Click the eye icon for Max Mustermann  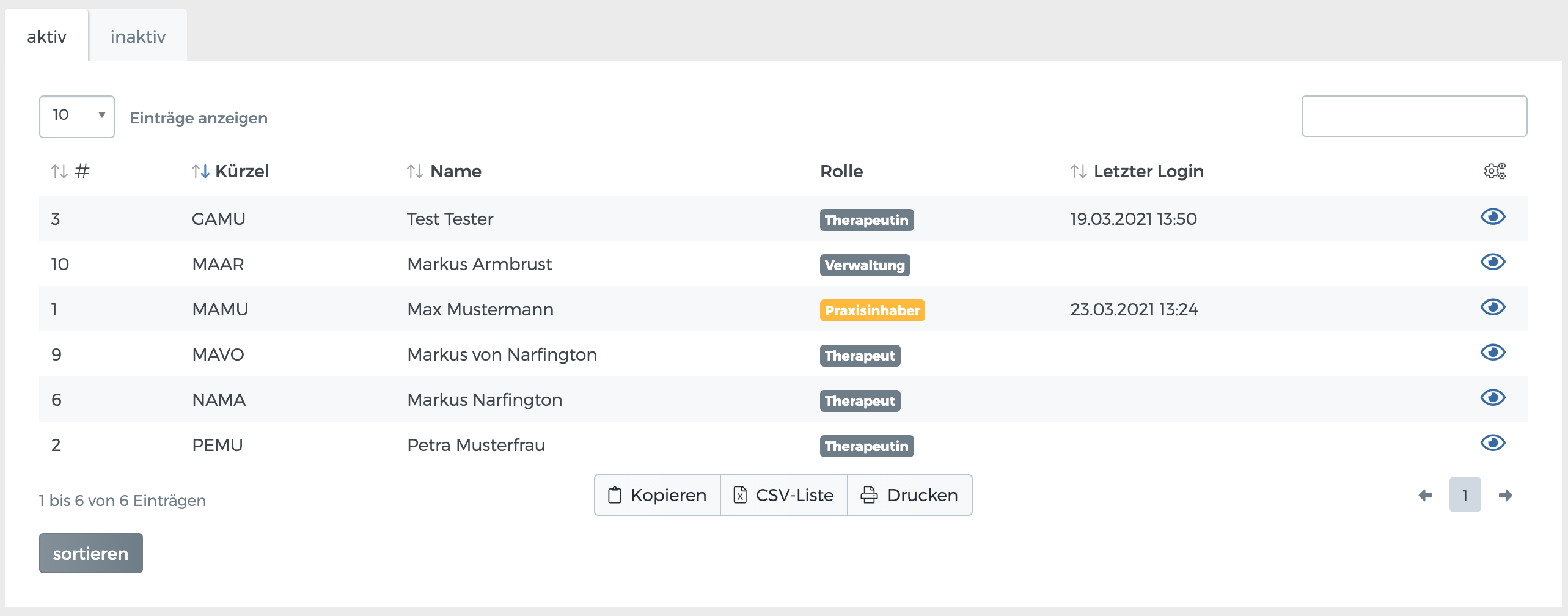1493,307
